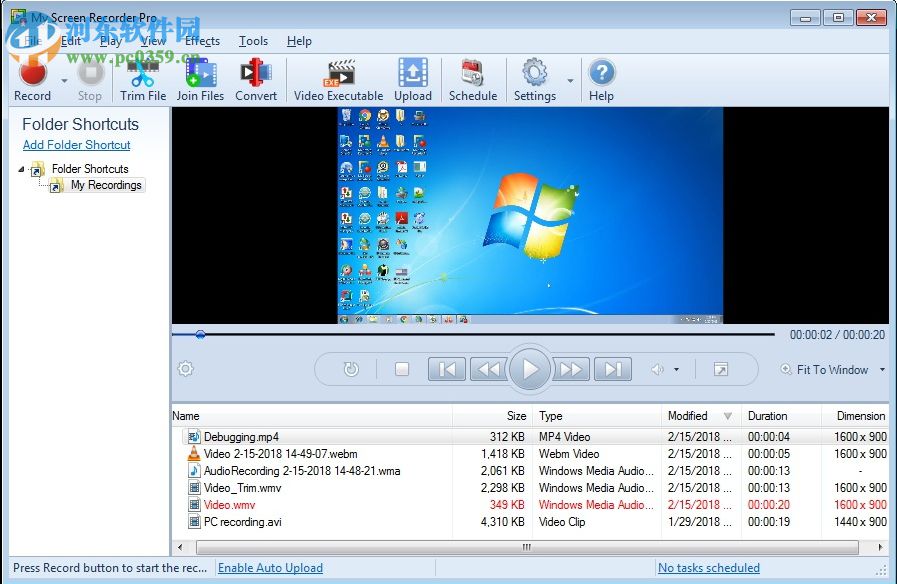Open the Tools menu
Image resolution: width=897 pixels, height=584 pixels.
click(x=253, y=41)
